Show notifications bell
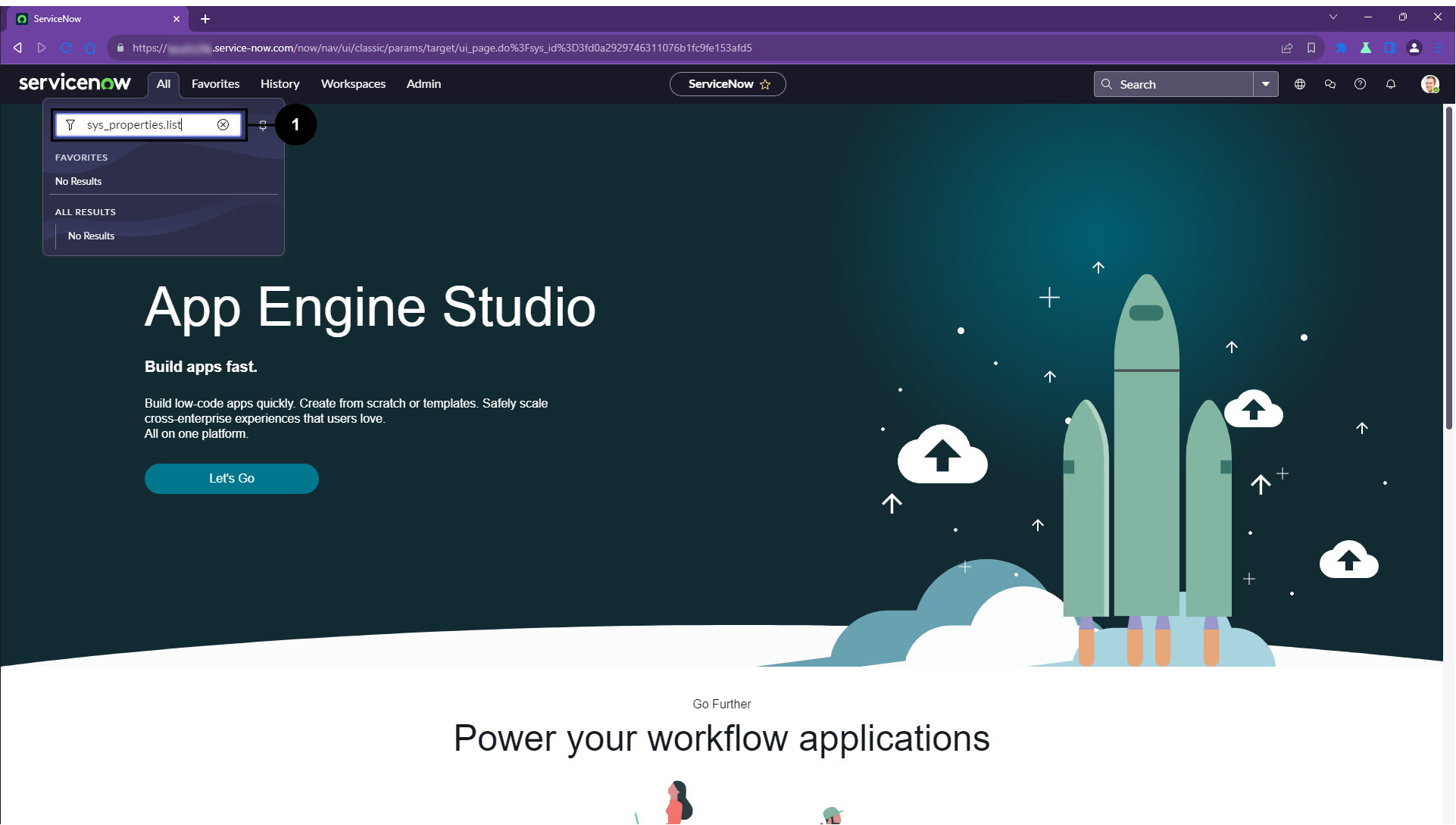 click(x=1391, y=84)
